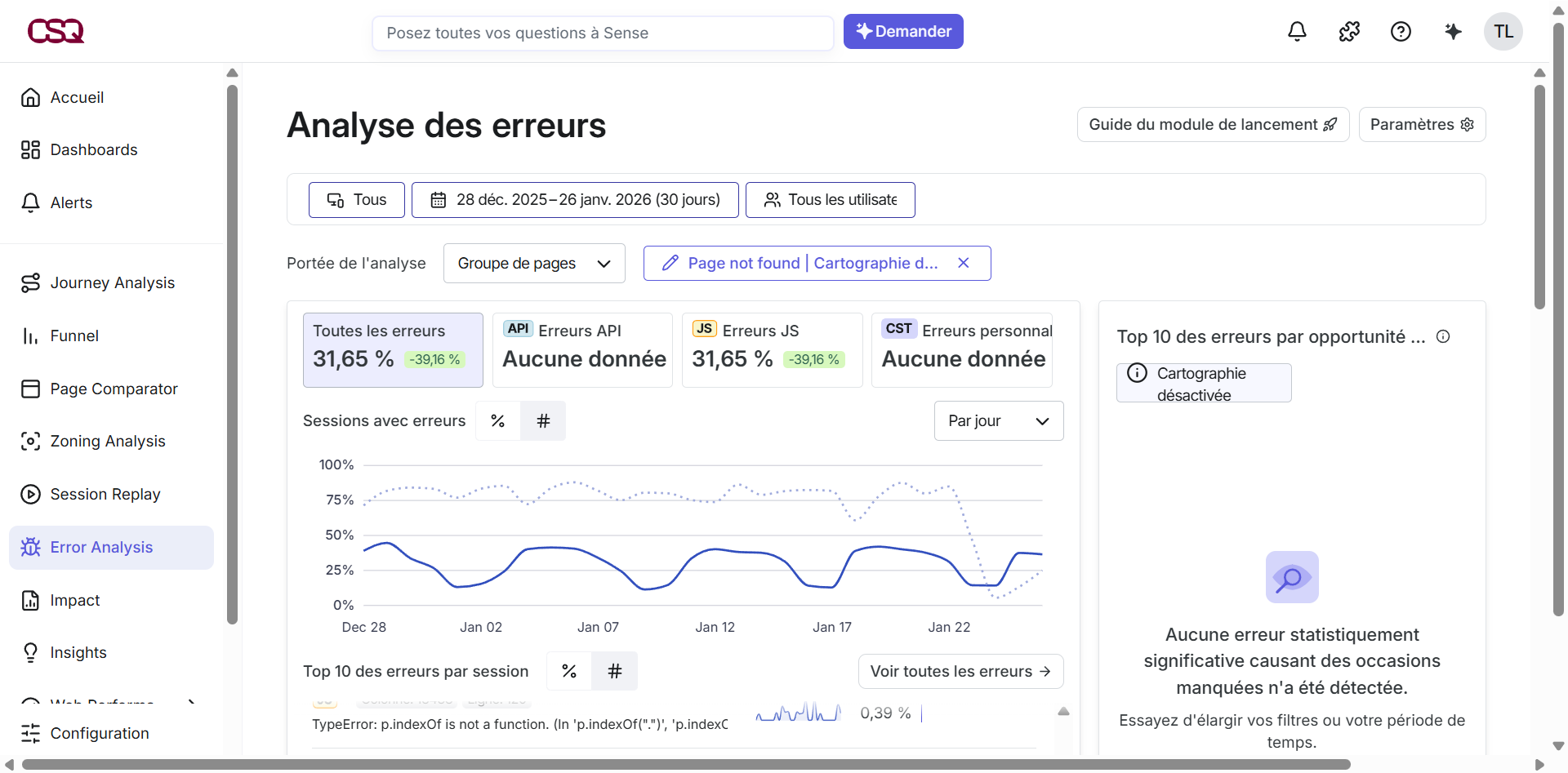Select the Erreurs JS tab
Image resolution: width=1568 pixels, height=773 pixels.
point(771,349)
